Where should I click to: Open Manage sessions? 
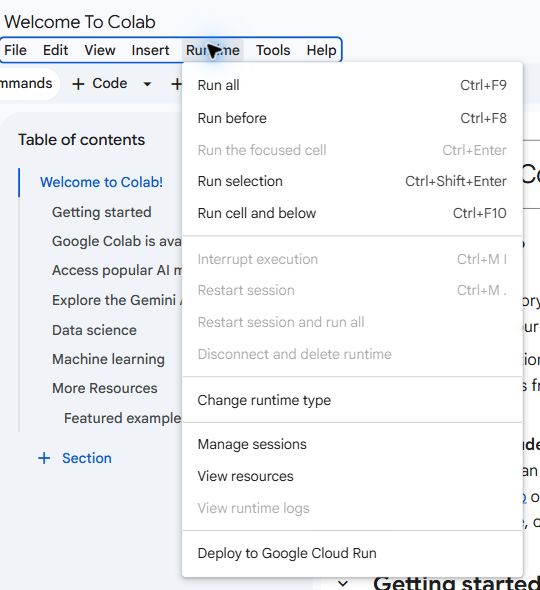point(352,444)
